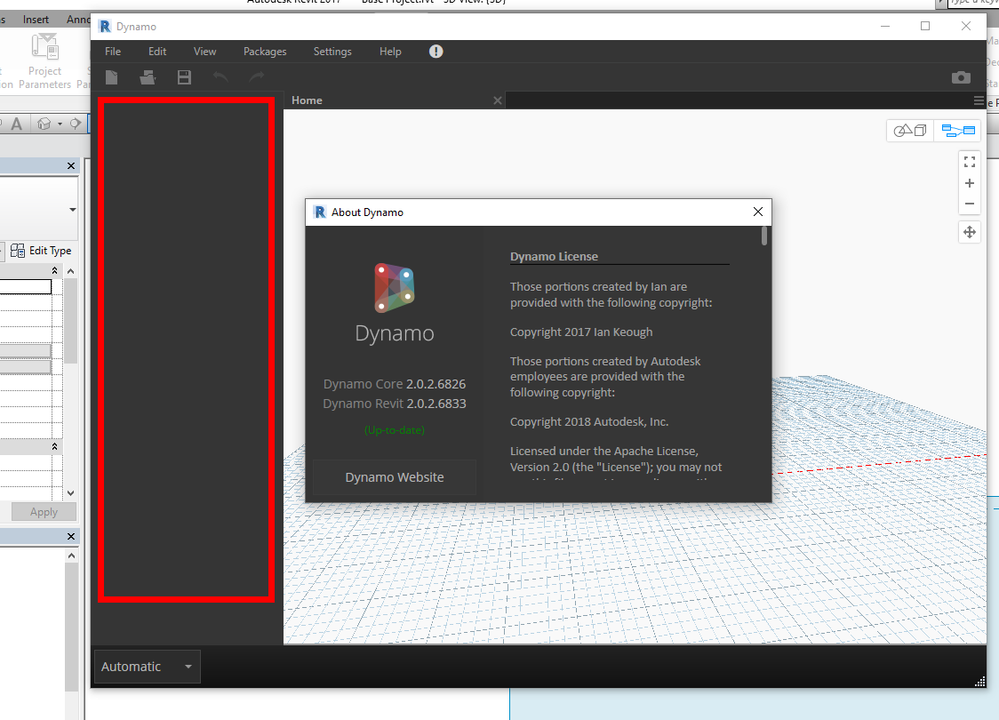Switch to graph view navigation
Screen dimensions: 999x720
pos(958,131)
